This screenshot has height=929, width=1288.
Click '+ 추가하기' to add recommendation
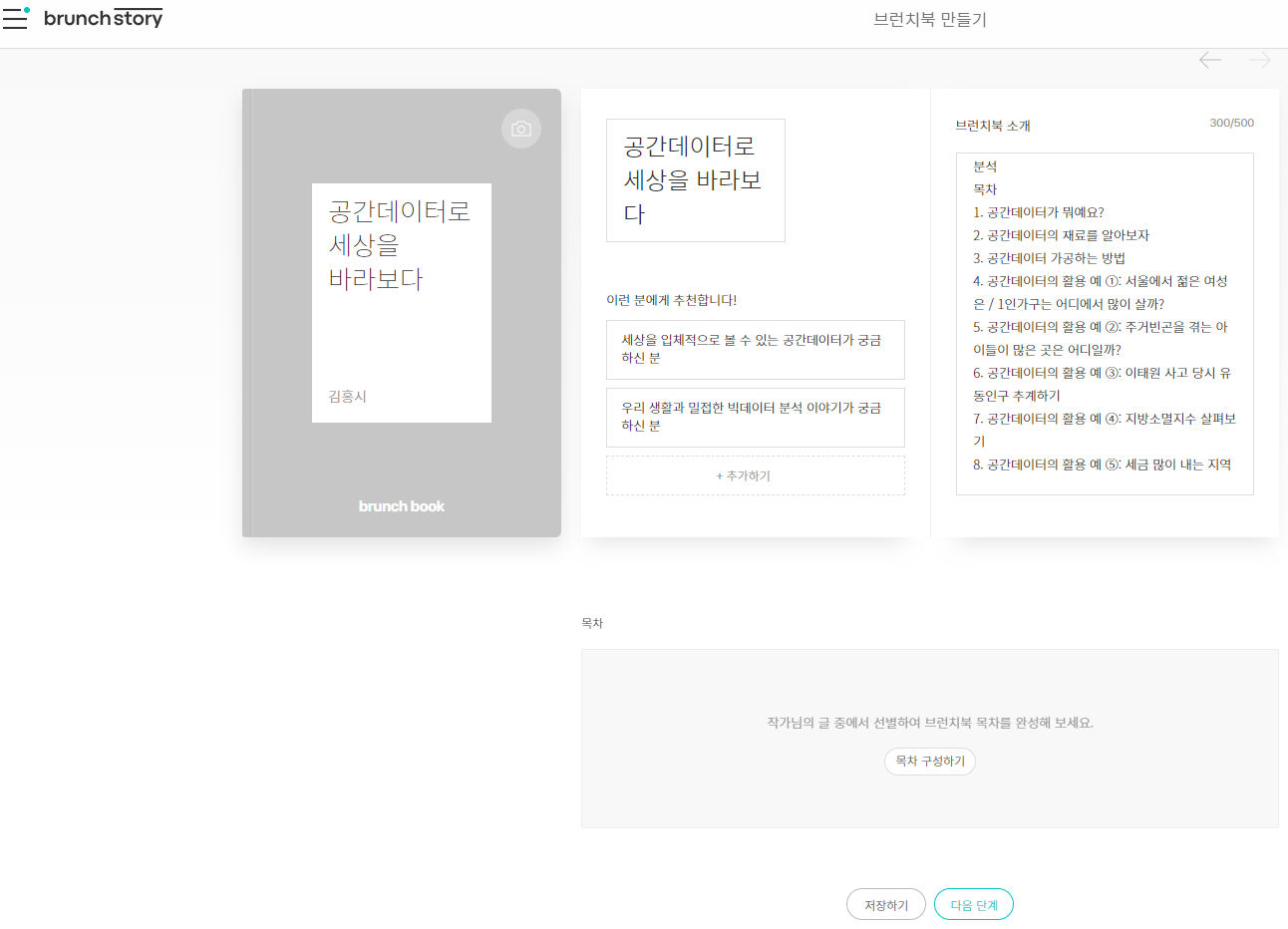756,475
